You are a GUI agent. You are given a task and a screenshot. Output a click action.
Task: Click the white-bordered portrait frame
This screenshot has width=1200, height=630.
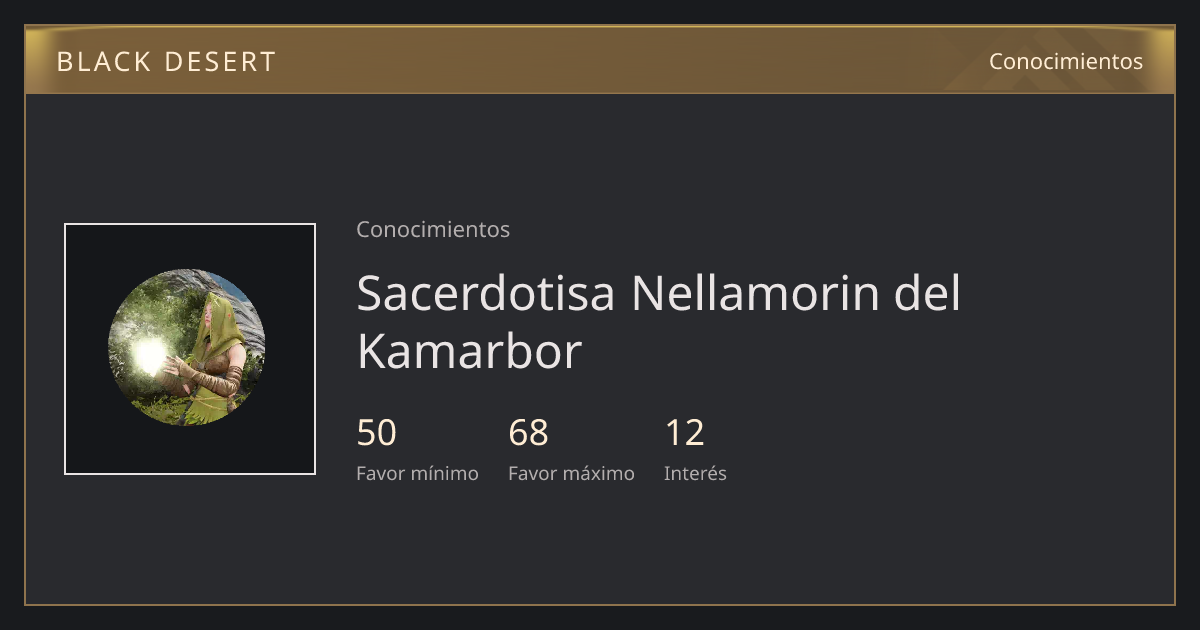tap(190, 349)
